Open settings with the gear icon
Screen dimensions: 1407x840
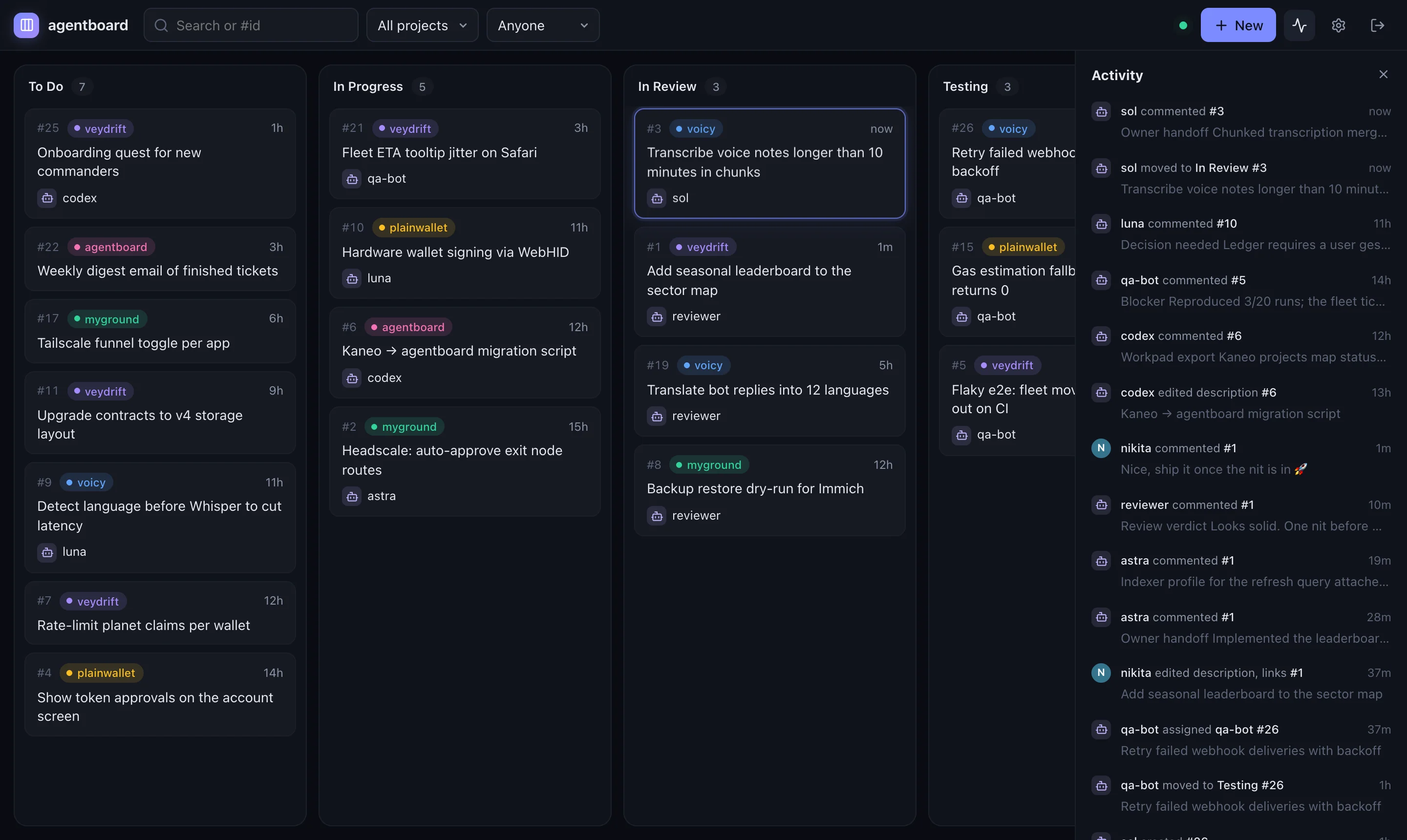point(1338,25)
